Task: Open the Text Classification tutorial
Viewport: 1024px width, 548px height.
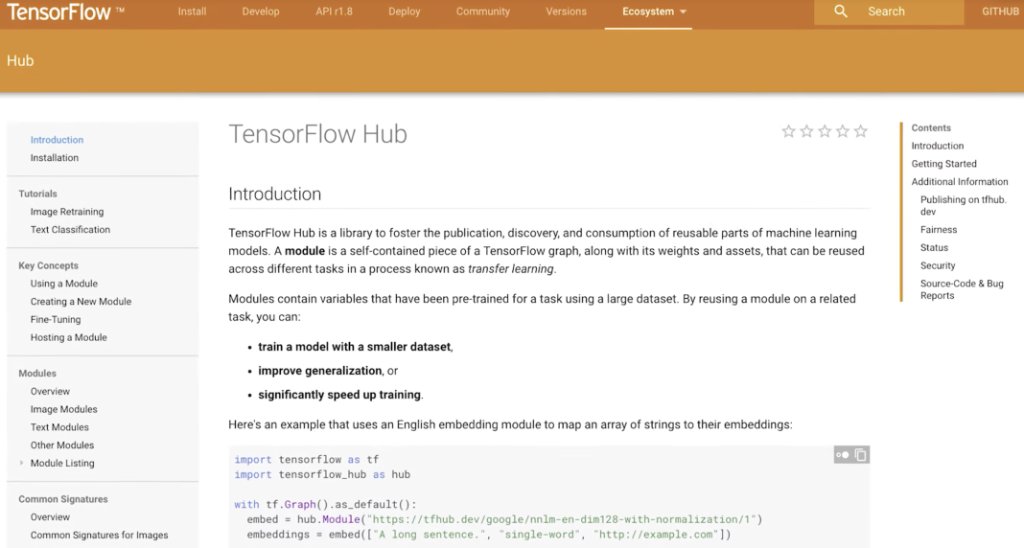Action: (70, 229)
